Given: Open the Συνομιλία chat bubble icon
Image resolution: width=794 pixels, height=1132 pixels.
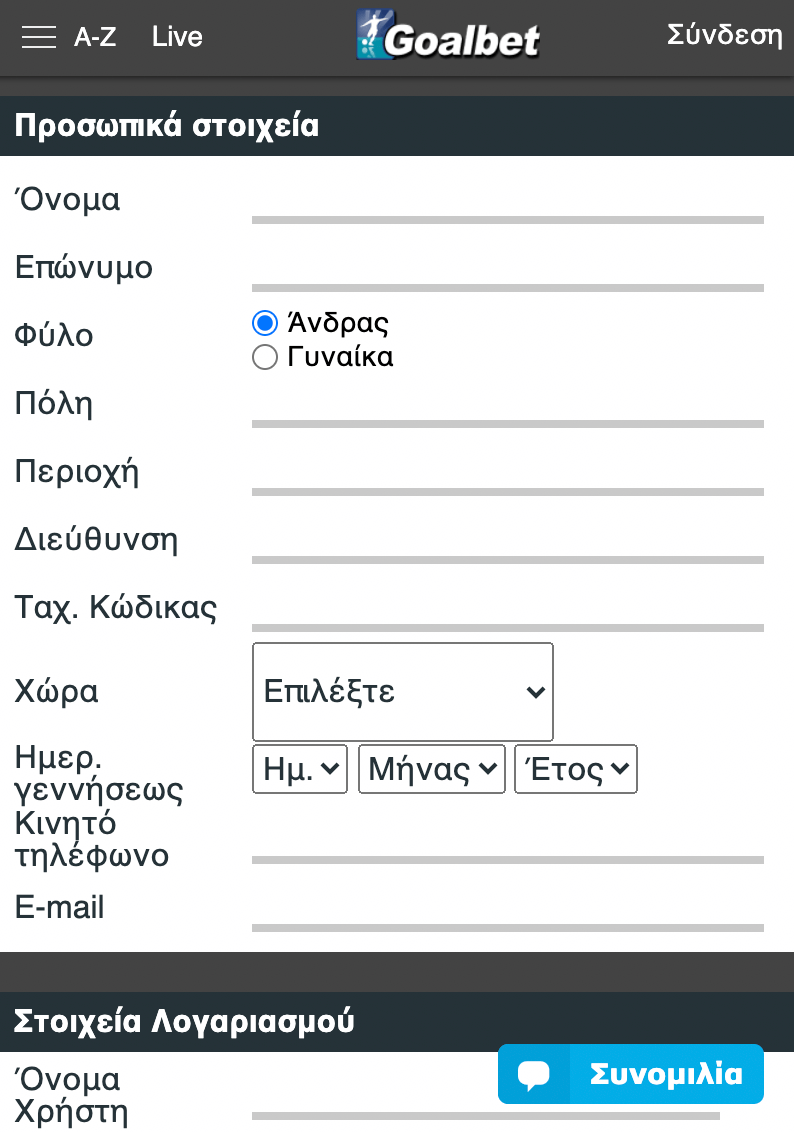Looking at the screenshot, I should click(x=534, y=1074).
